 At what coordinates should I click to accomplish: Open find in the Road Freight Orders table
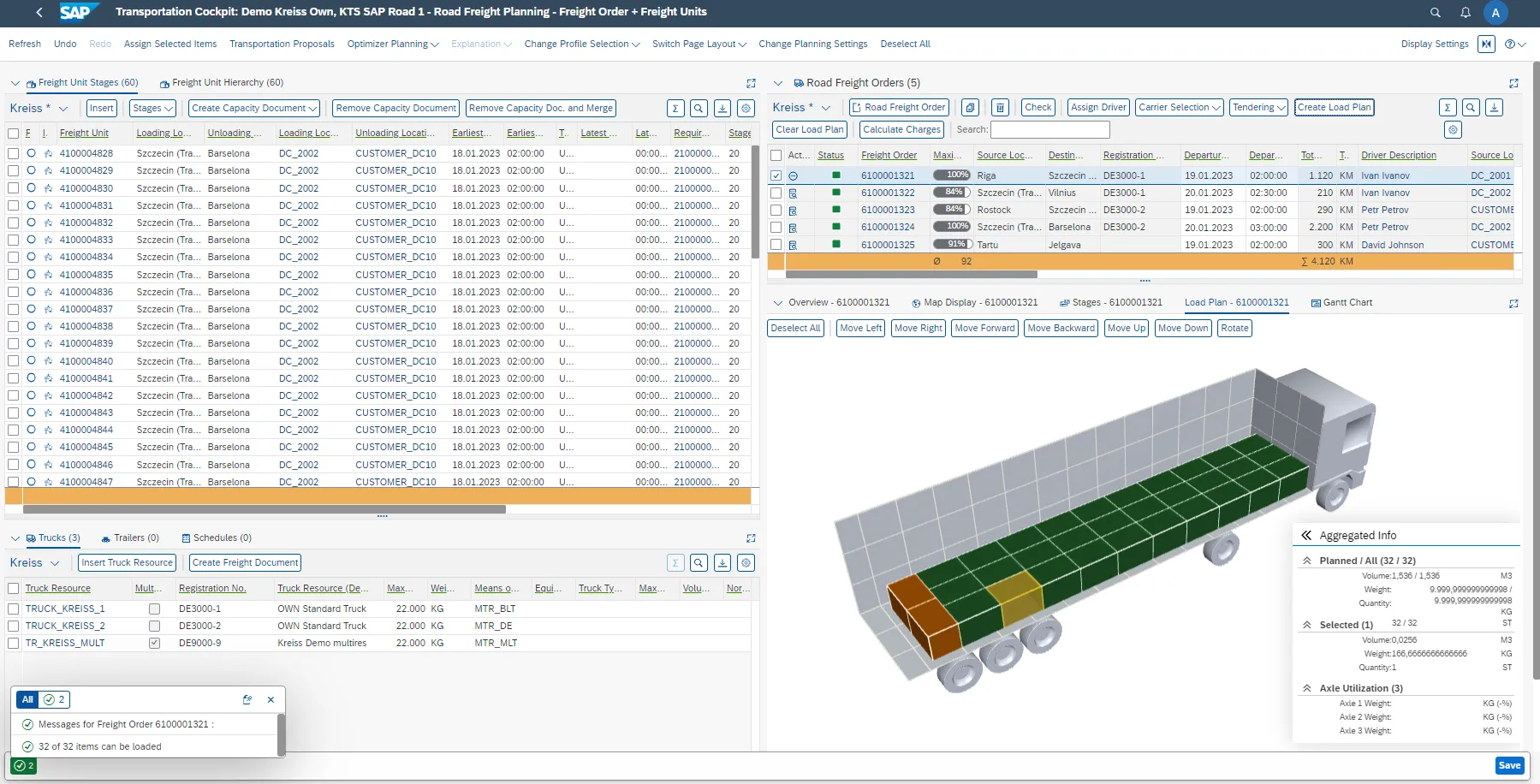coord(1471,108)
